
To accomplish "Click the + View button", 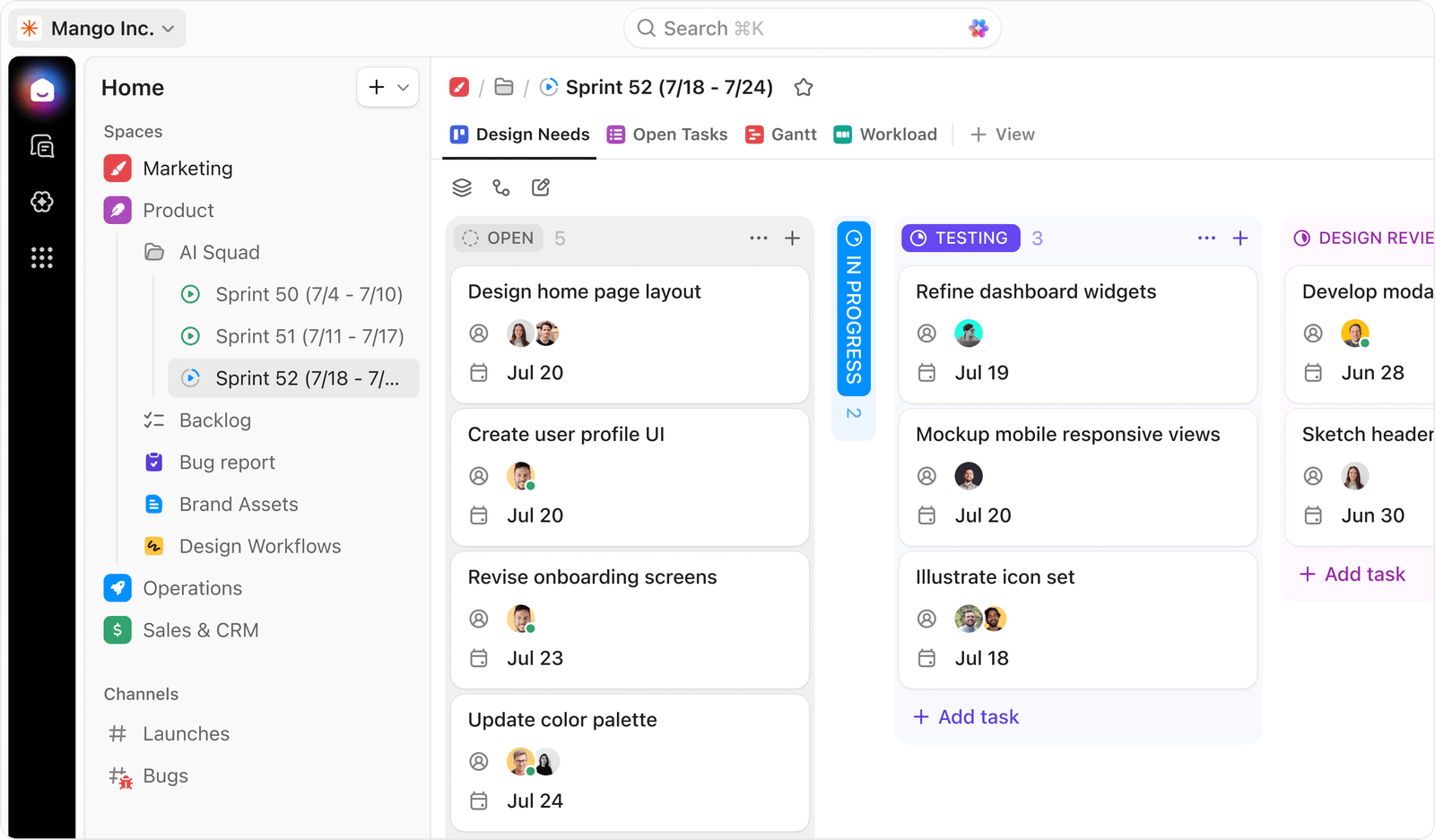I will [1003, 134].
